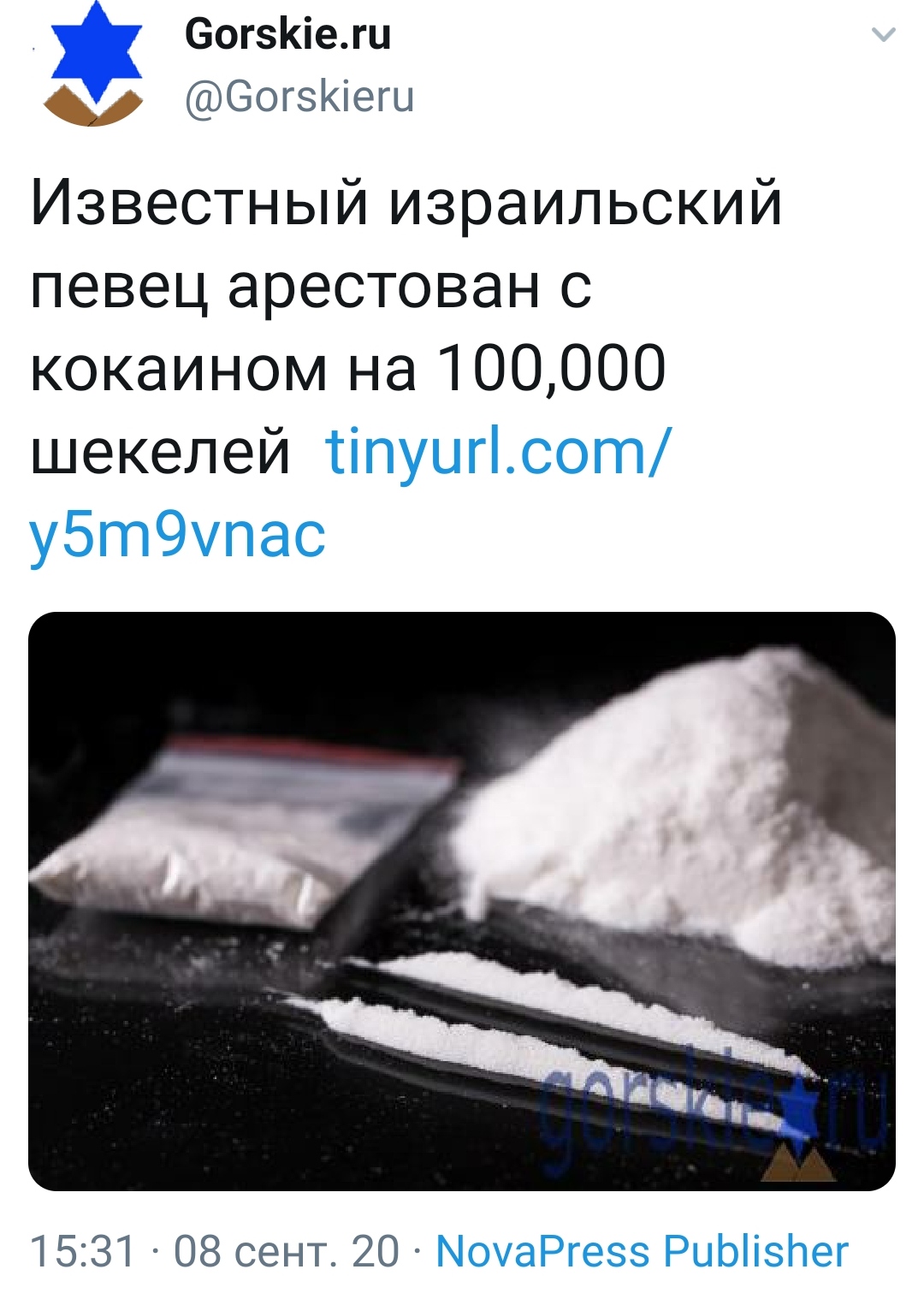Screen dimensions: 924x1305
Task: Click the text "Известный израильский"
Action: 406,204
